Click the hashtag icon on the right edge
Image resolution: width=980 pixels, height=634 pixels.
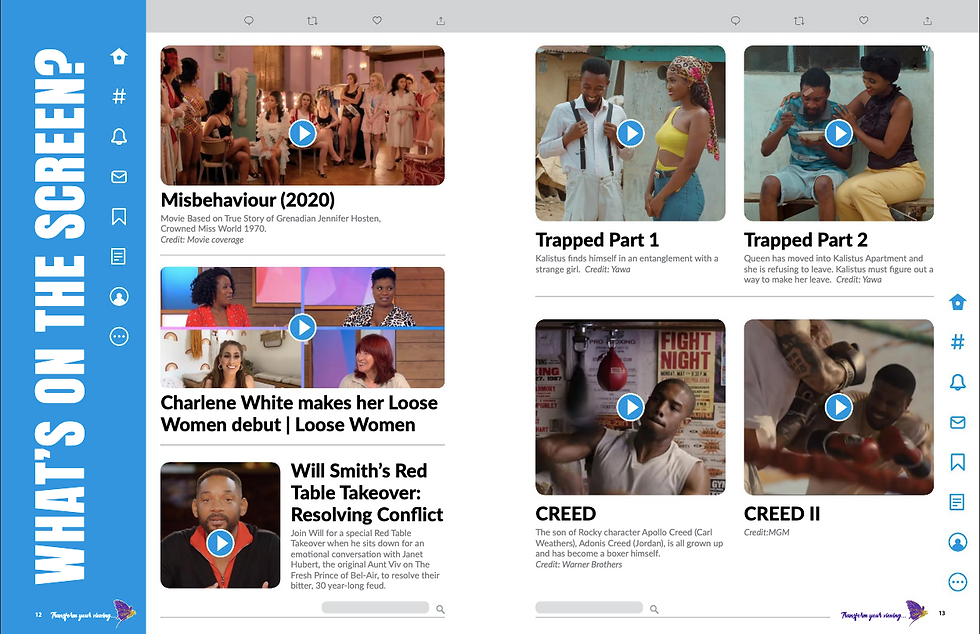[x=958, y=342]
